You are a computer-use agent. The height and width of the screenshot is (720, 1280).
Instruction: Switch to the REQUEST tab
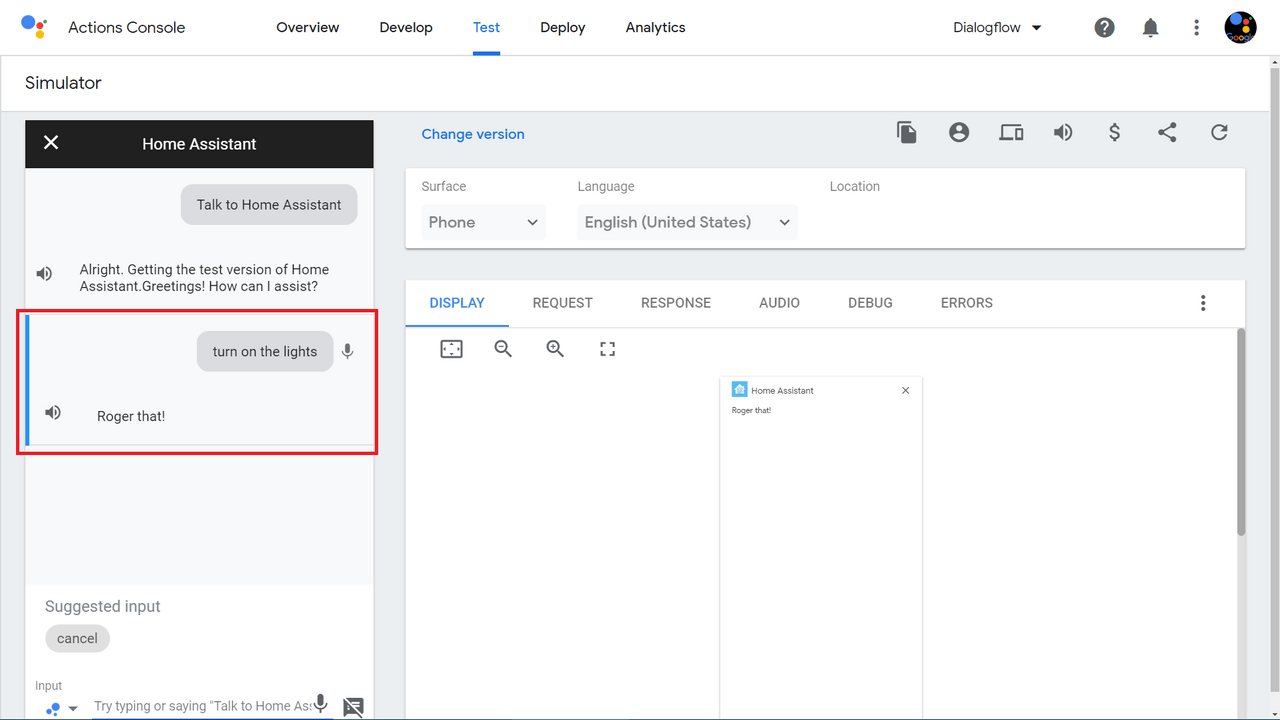563,303
